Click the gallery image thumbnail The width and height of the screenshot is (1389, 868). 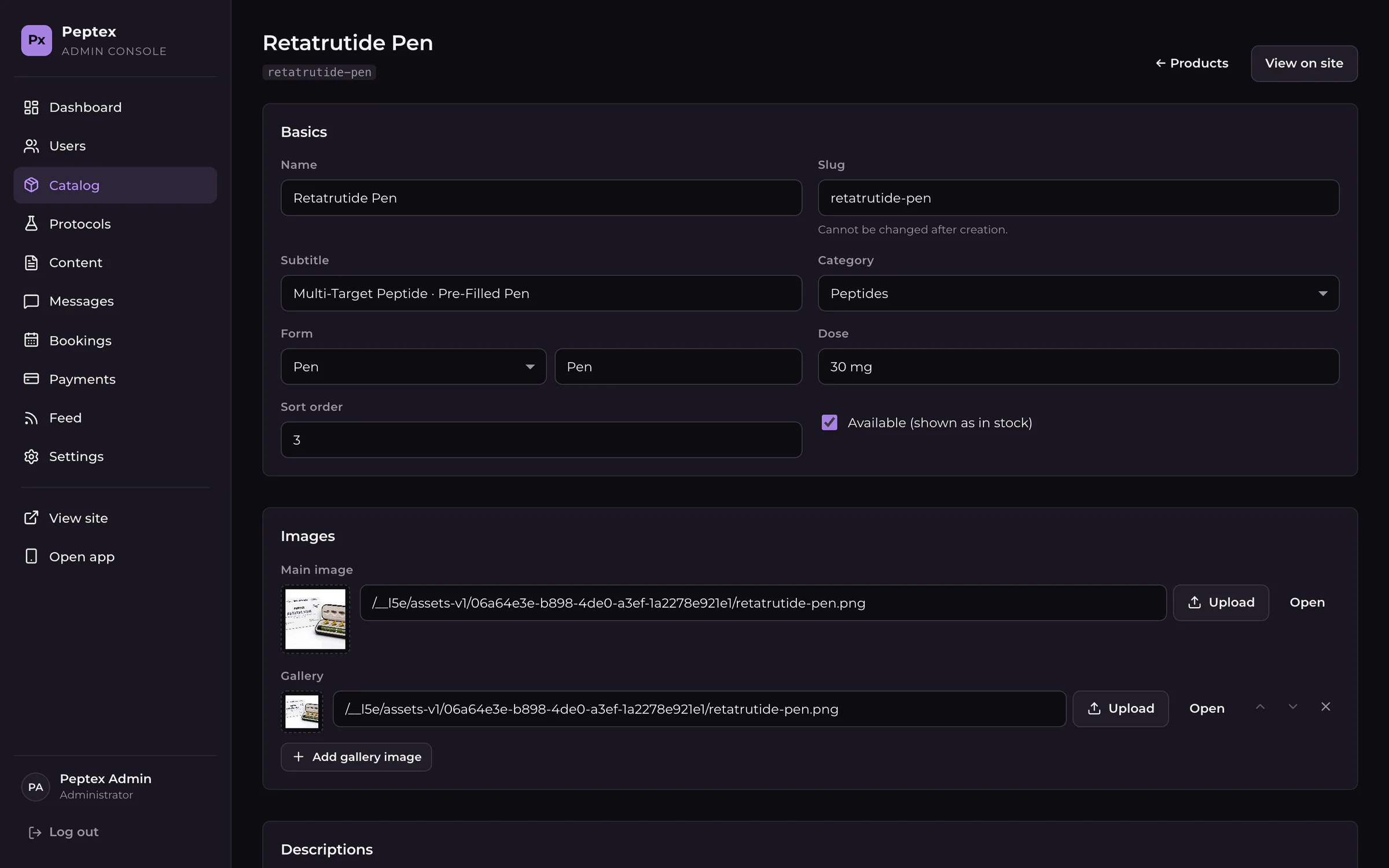pyautogui.click(x=302, y=712)
